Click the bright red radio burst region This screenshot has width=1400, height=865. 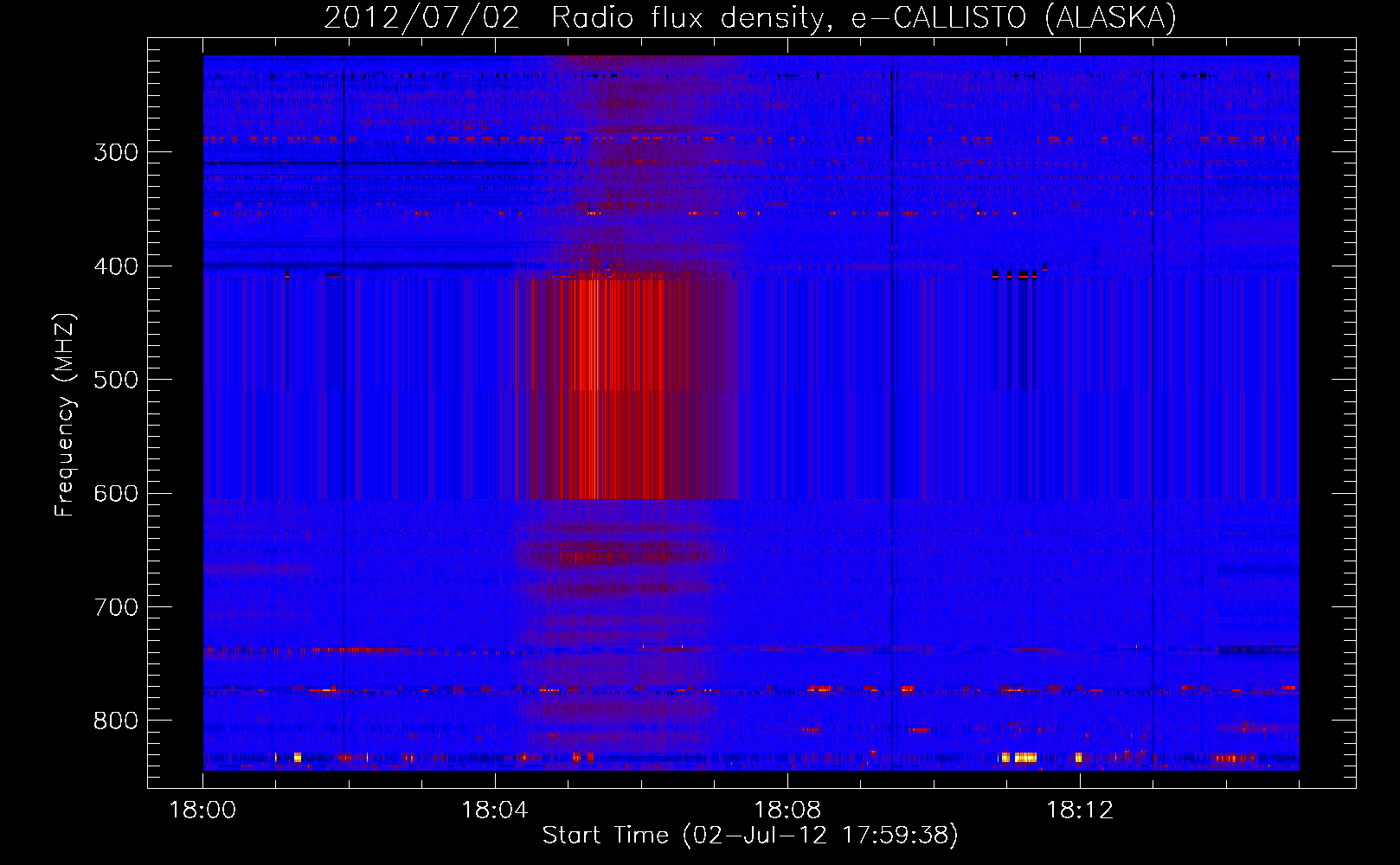point(616,389)
